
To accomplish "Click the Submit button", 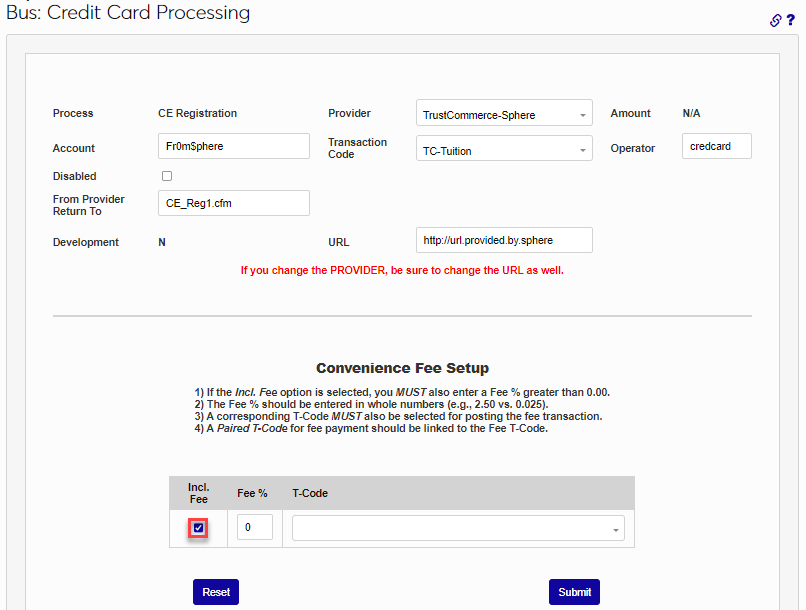I will click(x=574, y=592).
